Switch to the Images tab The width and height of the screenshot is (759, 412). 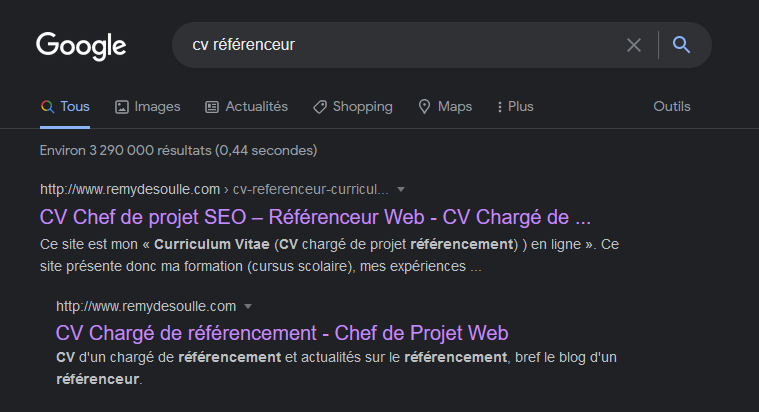point(148,107)
